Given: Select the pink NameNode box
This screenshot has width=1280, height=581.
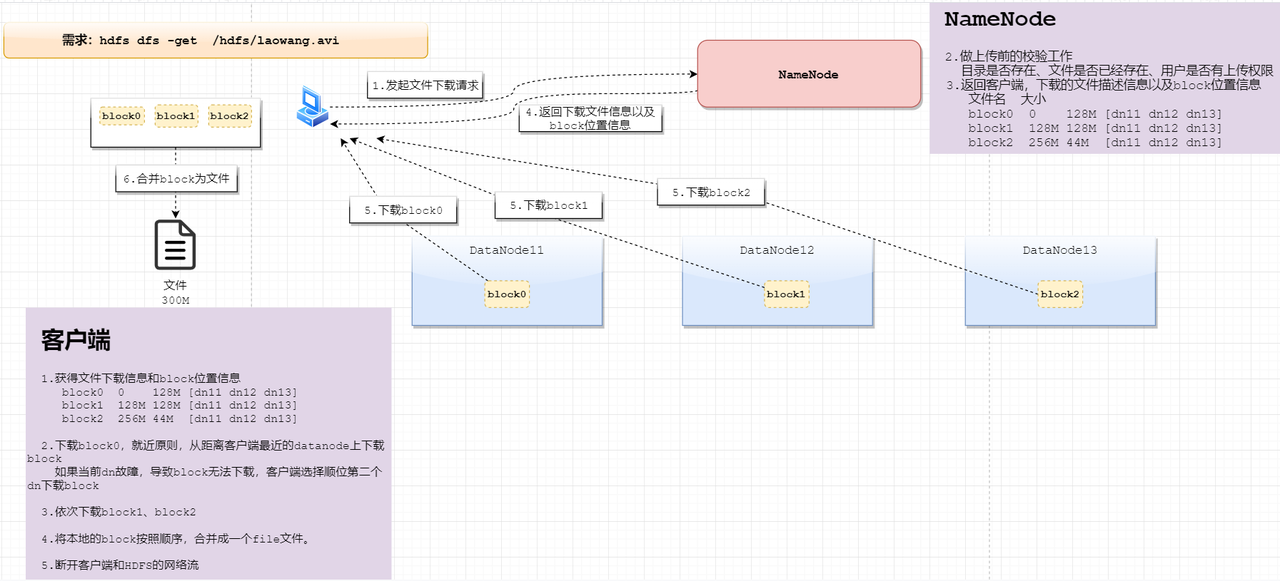Looking at the screenshot, I should pyautogui.click(x=808, y=74).
